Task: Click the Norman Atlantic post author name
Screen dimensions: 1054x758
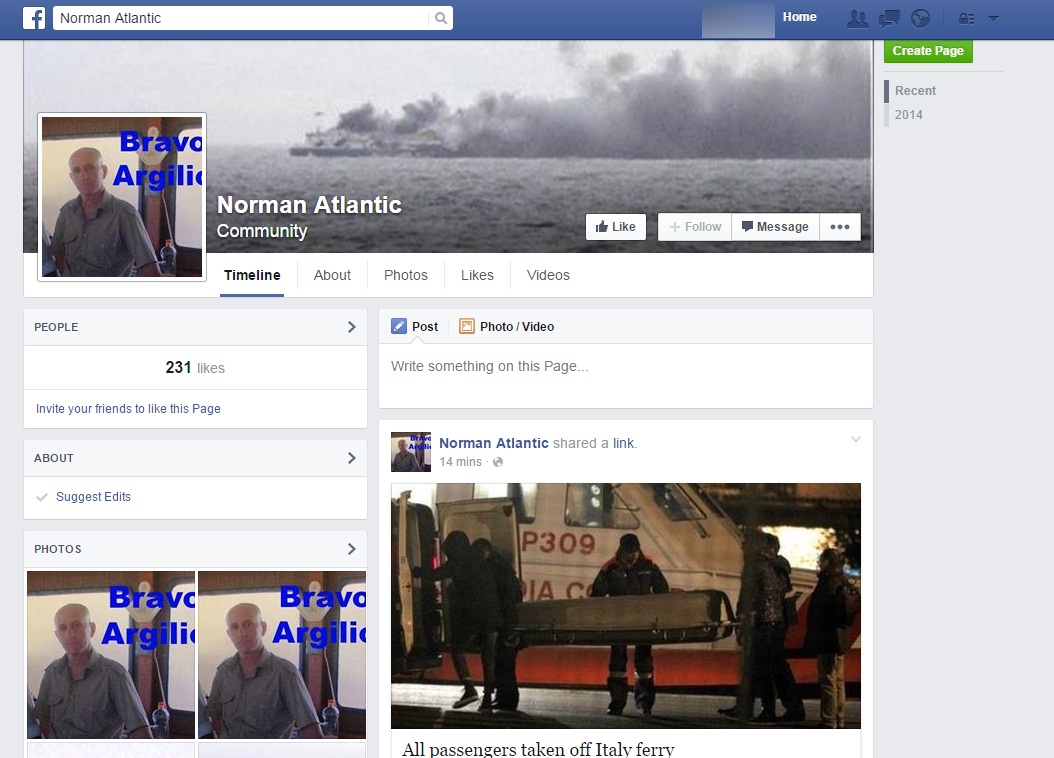Action: (x=493, y=444)
